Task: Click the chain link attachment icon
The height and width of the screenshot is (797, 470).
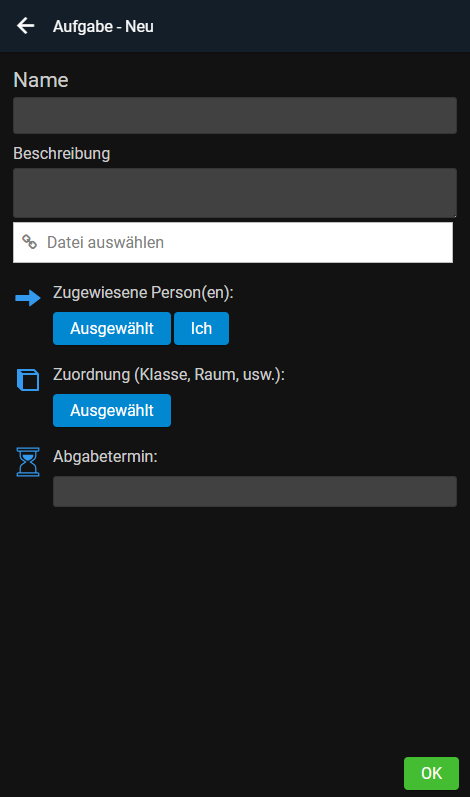Action: pos(29,242)
